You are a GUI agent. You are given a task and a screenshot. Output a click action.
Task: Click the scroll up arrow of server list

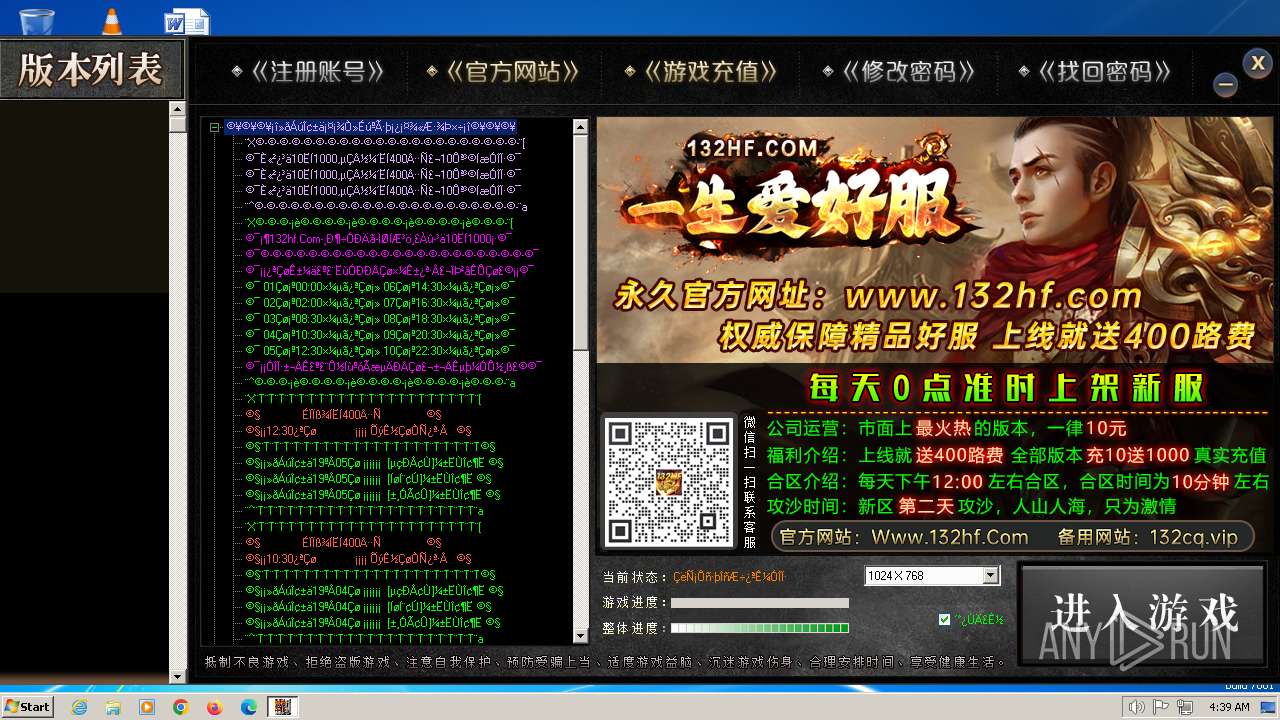[581, 127]
